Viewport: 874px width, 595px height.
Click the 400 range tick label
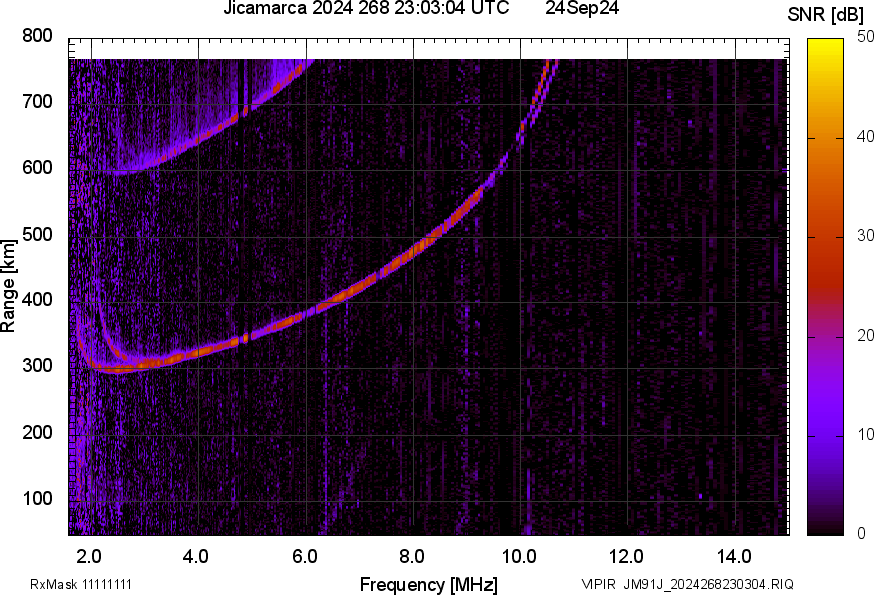(x=37, y=300)
